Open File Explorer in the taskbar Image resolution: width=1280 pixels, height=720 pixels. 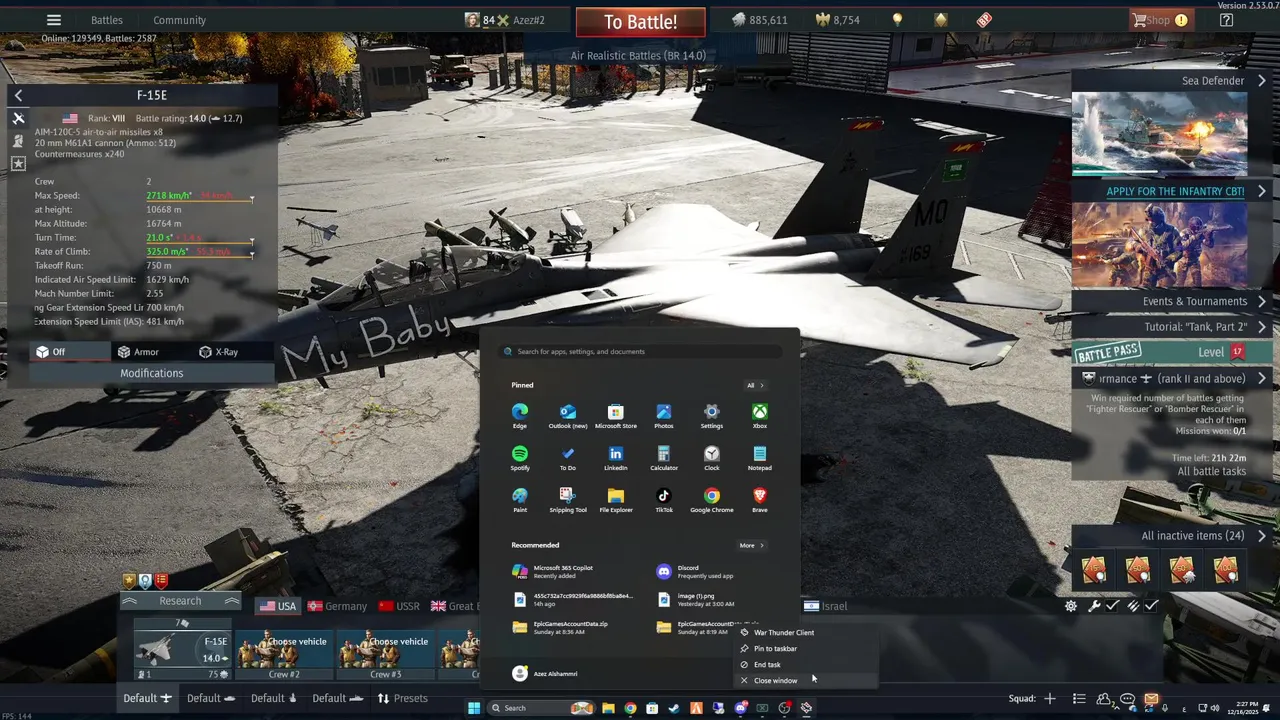(608, 708)
